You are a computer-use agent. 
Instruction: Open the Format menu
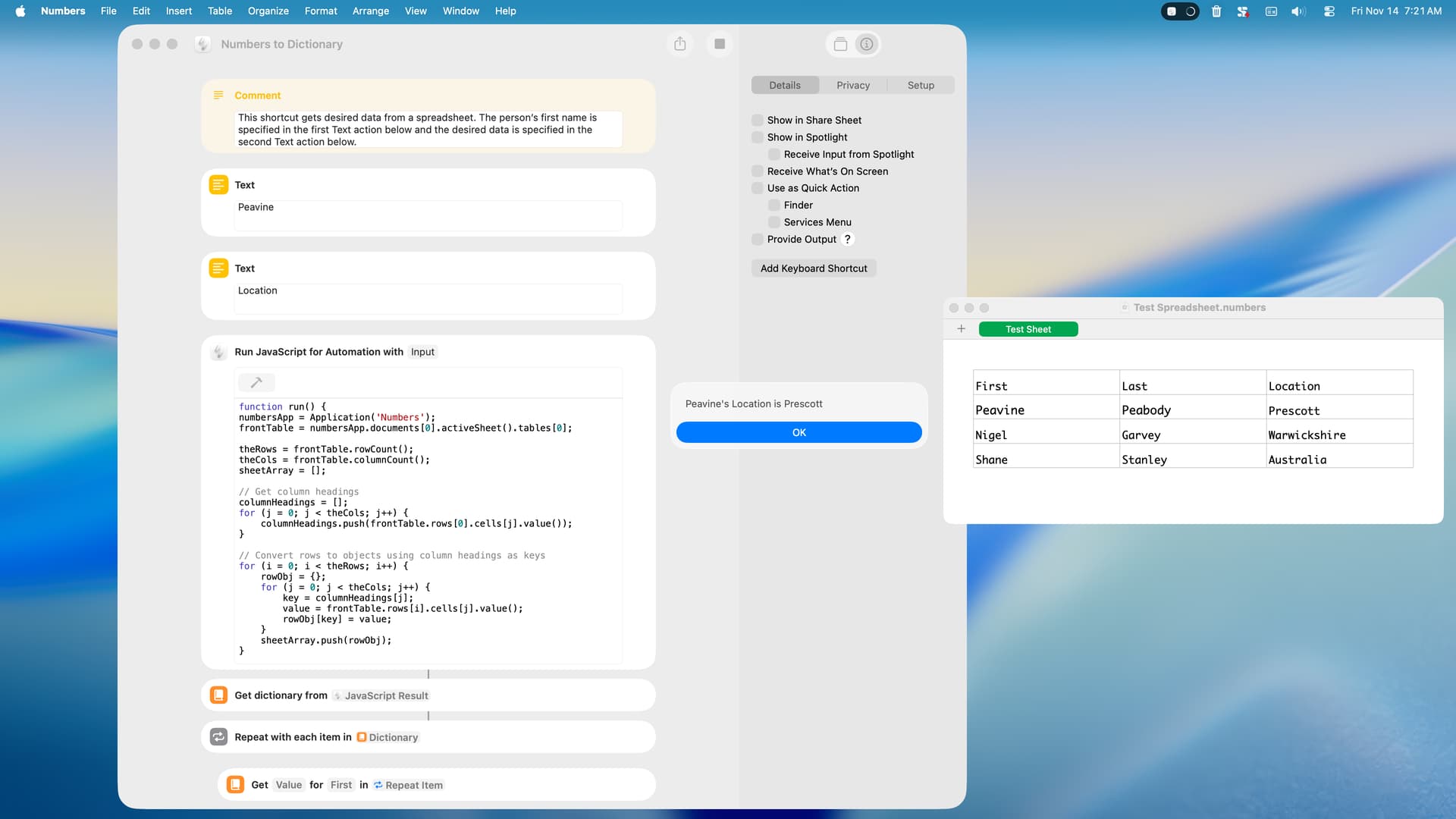320,11
